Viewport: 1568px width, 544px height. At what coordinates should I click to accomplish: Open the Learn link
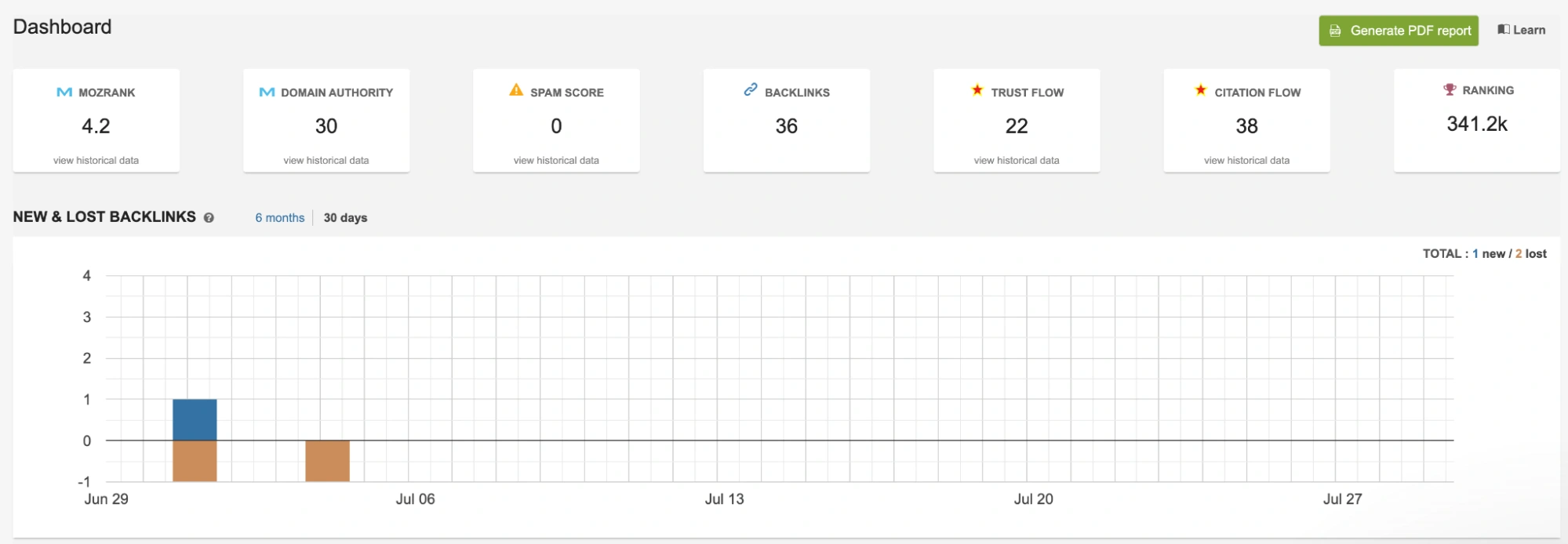click(x=1522, y=30)
